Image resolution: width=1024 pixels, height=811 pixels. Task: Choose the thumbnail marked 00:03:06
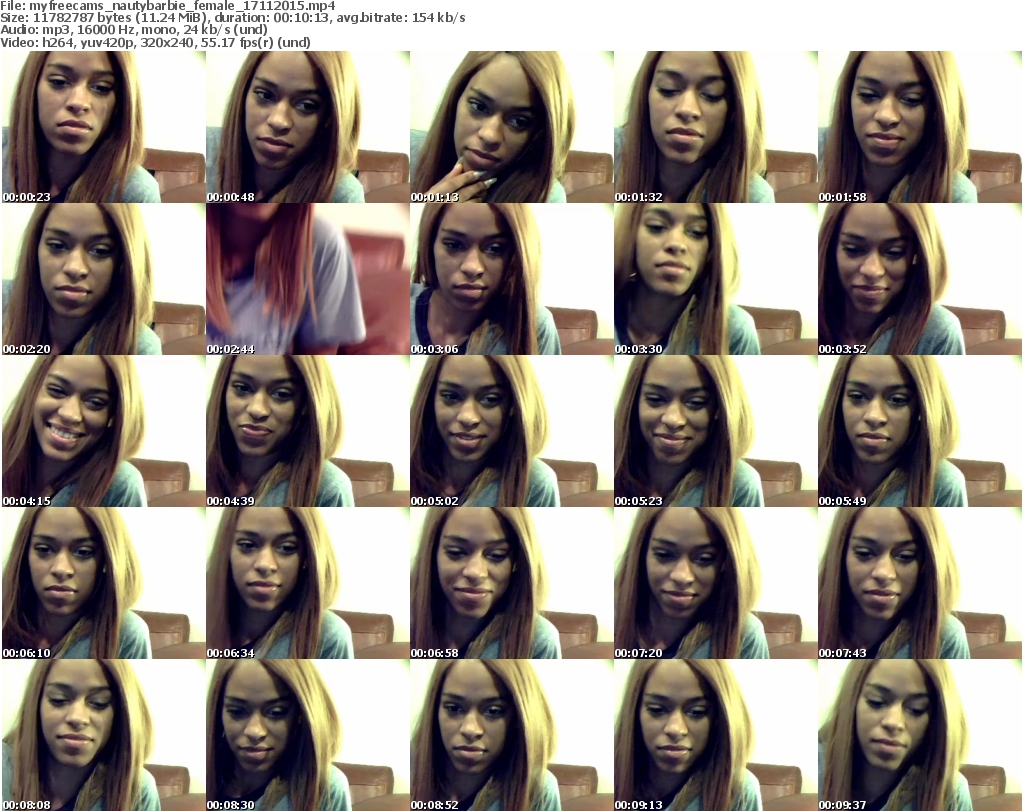tap(511, 279)
